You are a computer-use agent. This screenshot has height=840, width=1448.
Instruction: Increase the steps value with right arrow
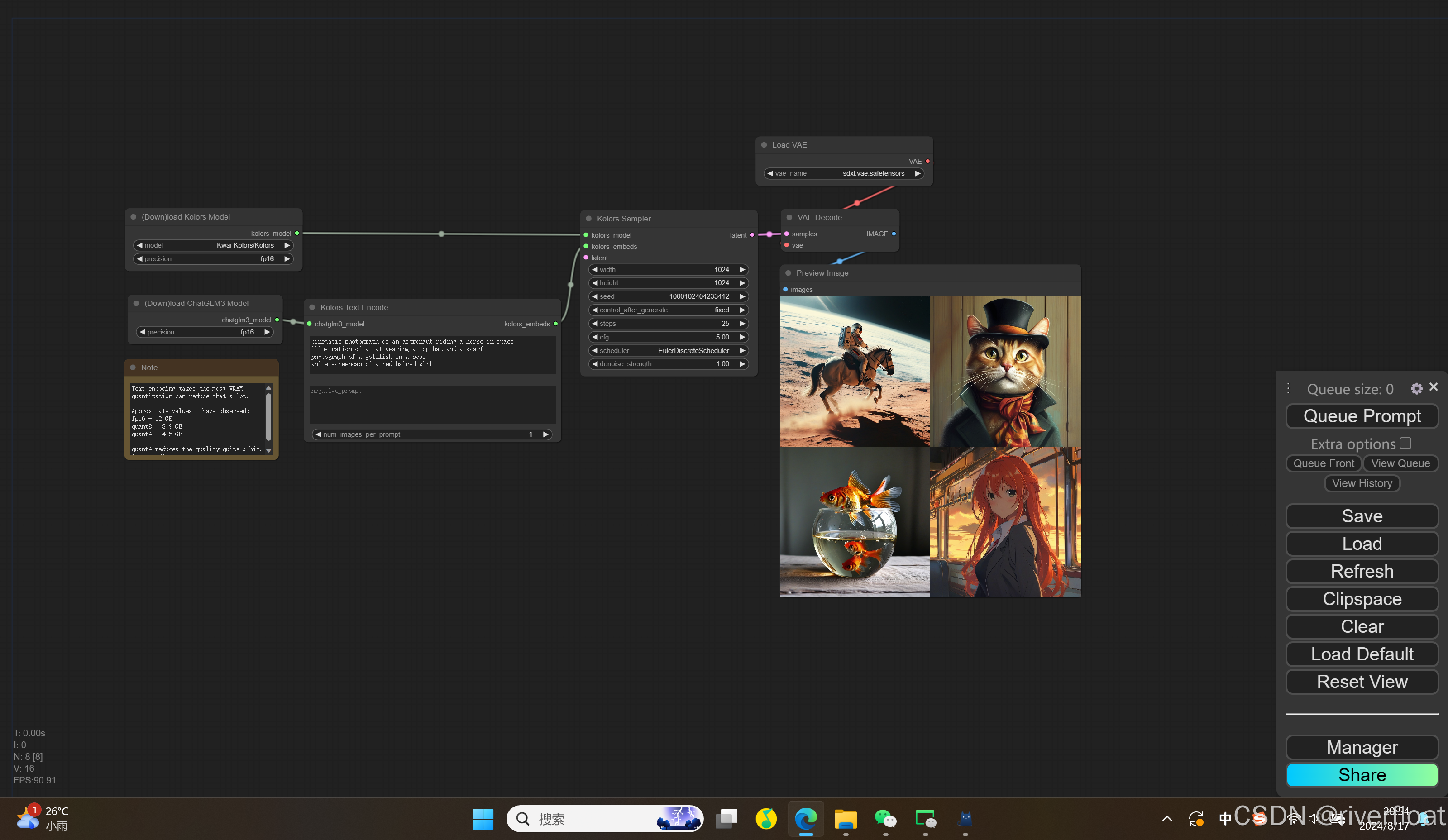[742, 324]
